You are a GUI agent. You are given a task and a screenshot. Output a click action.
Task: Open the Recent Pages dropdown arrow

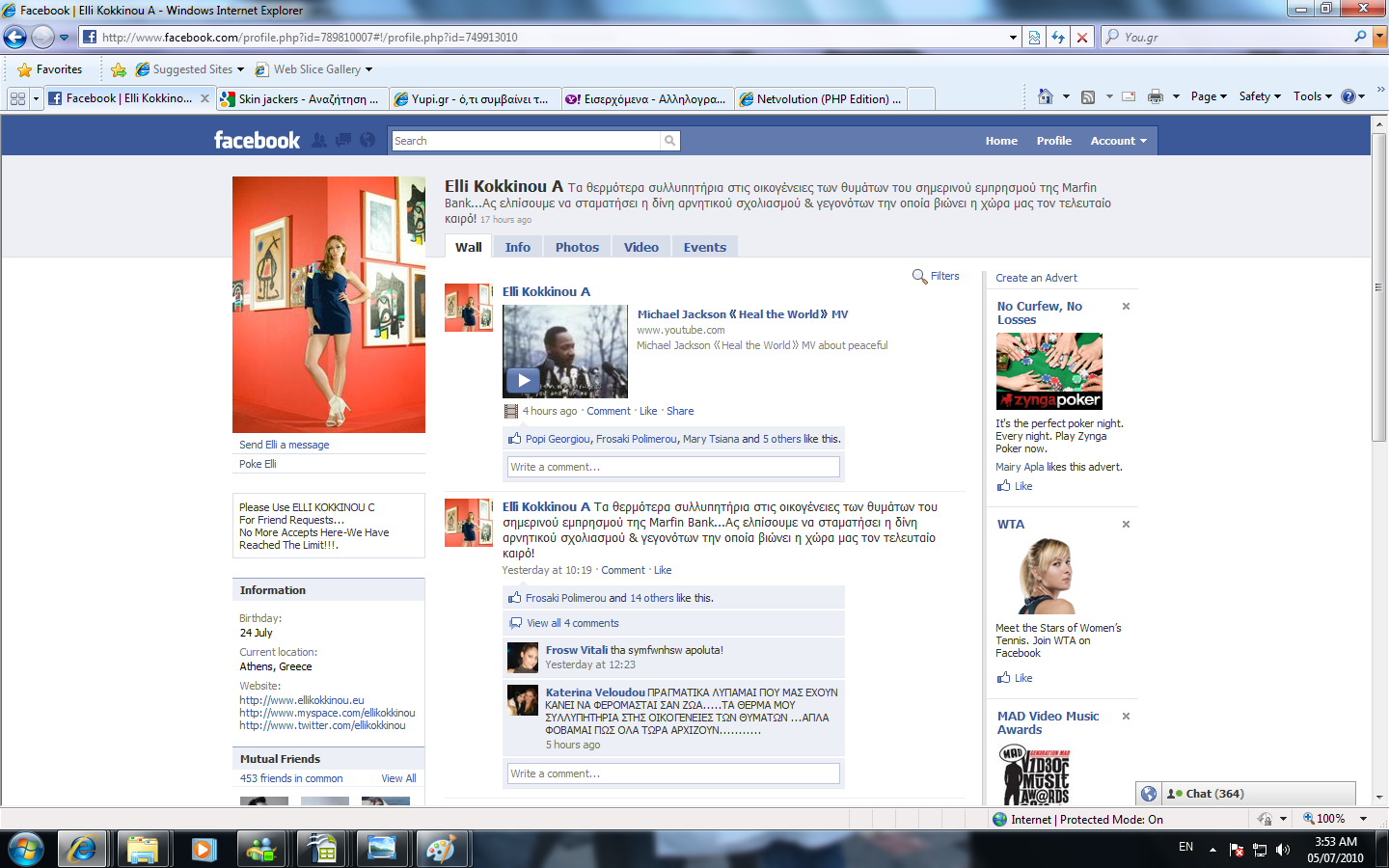[x=64, y=38]
